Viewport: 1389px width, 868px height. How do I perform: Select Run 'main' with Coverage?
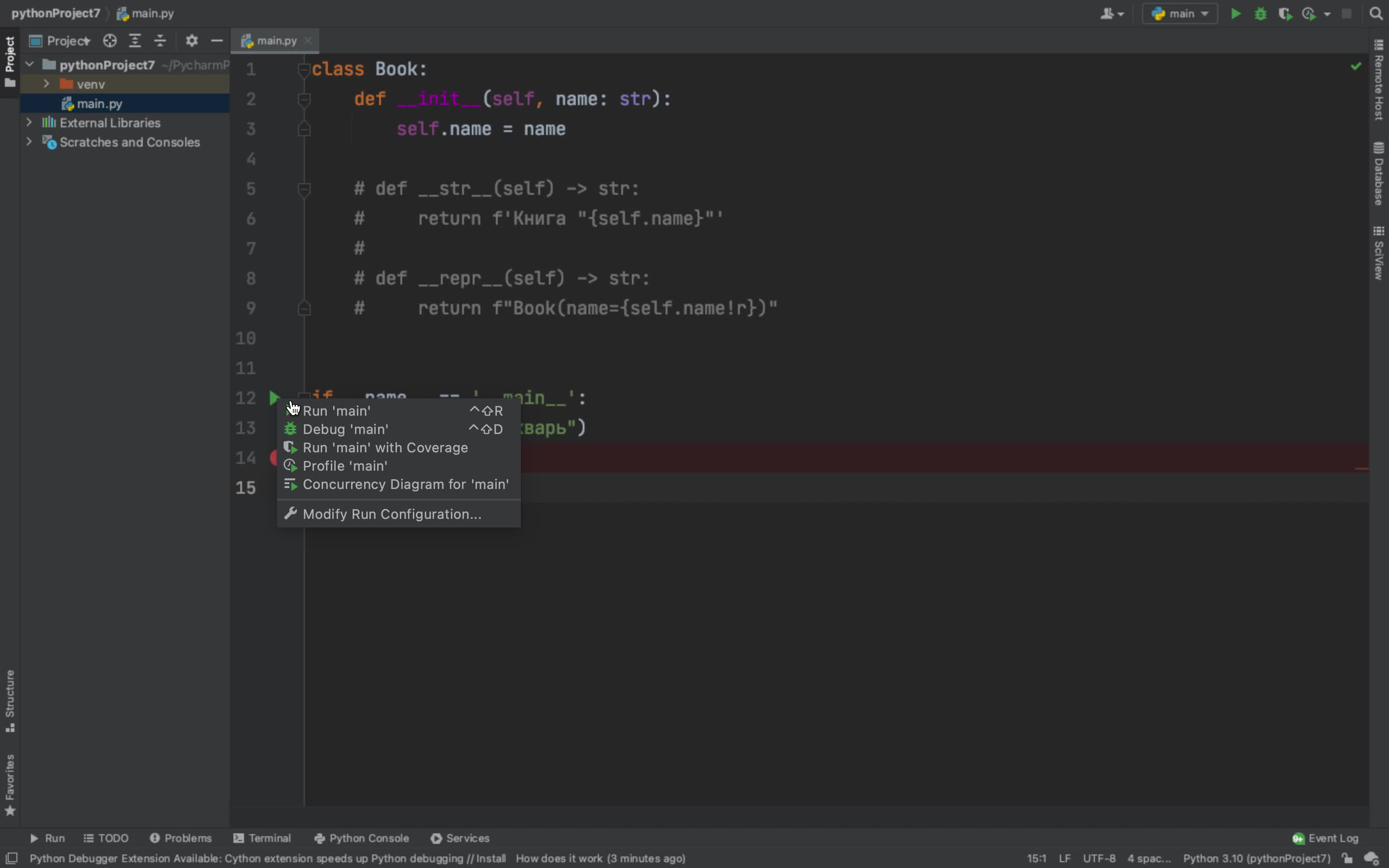tap(399, 448)
